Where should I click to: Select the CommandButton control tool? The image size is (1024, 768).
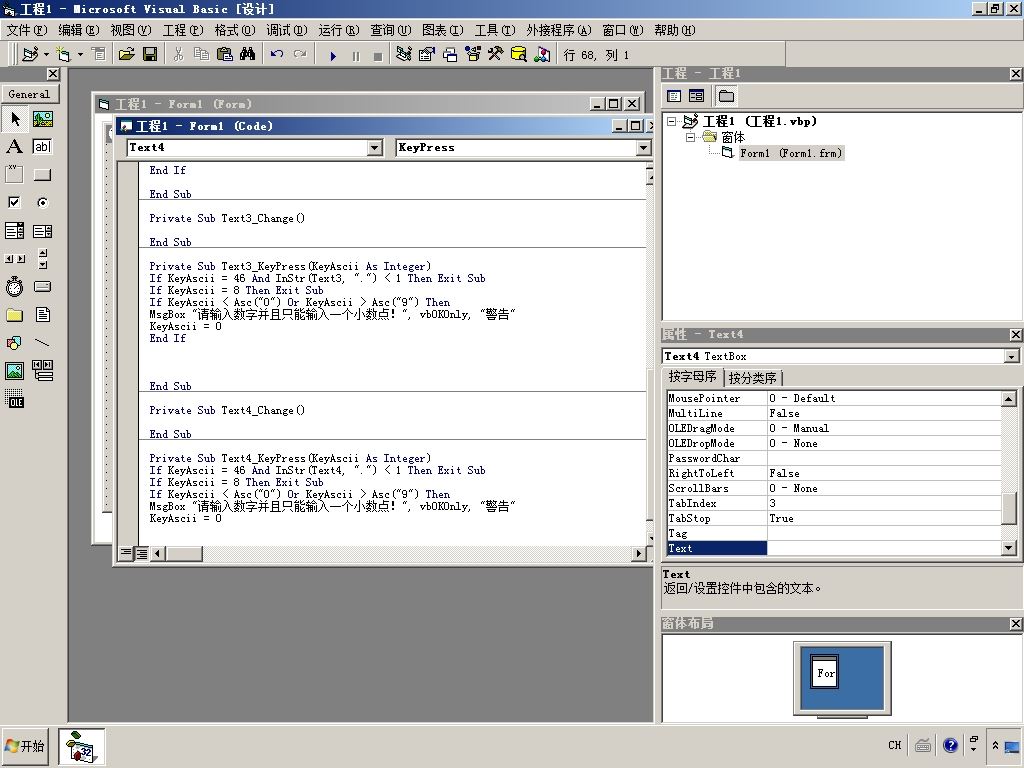(x=42, y=174)
